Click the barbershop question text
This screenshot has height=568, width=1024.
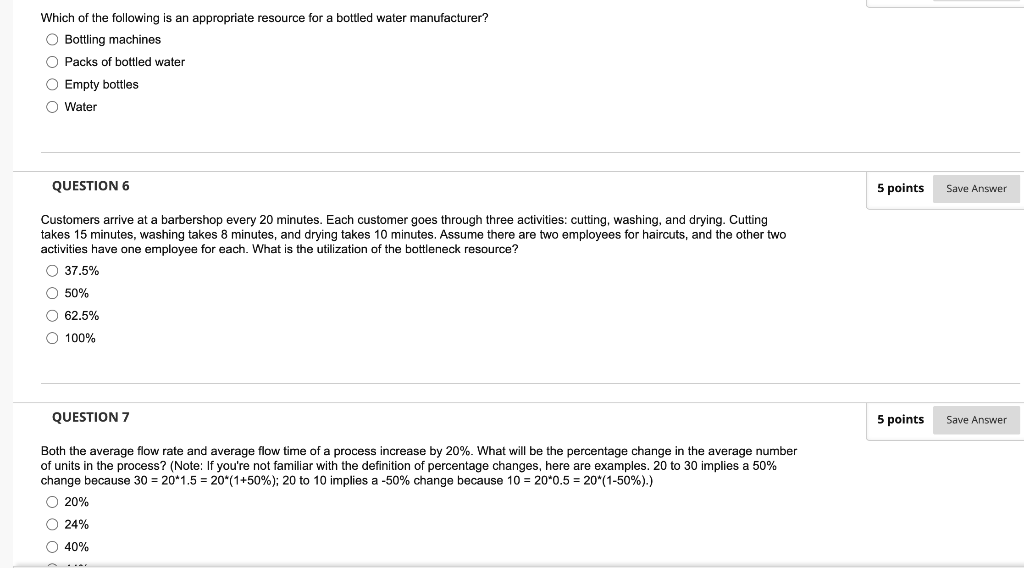[413, 234]
